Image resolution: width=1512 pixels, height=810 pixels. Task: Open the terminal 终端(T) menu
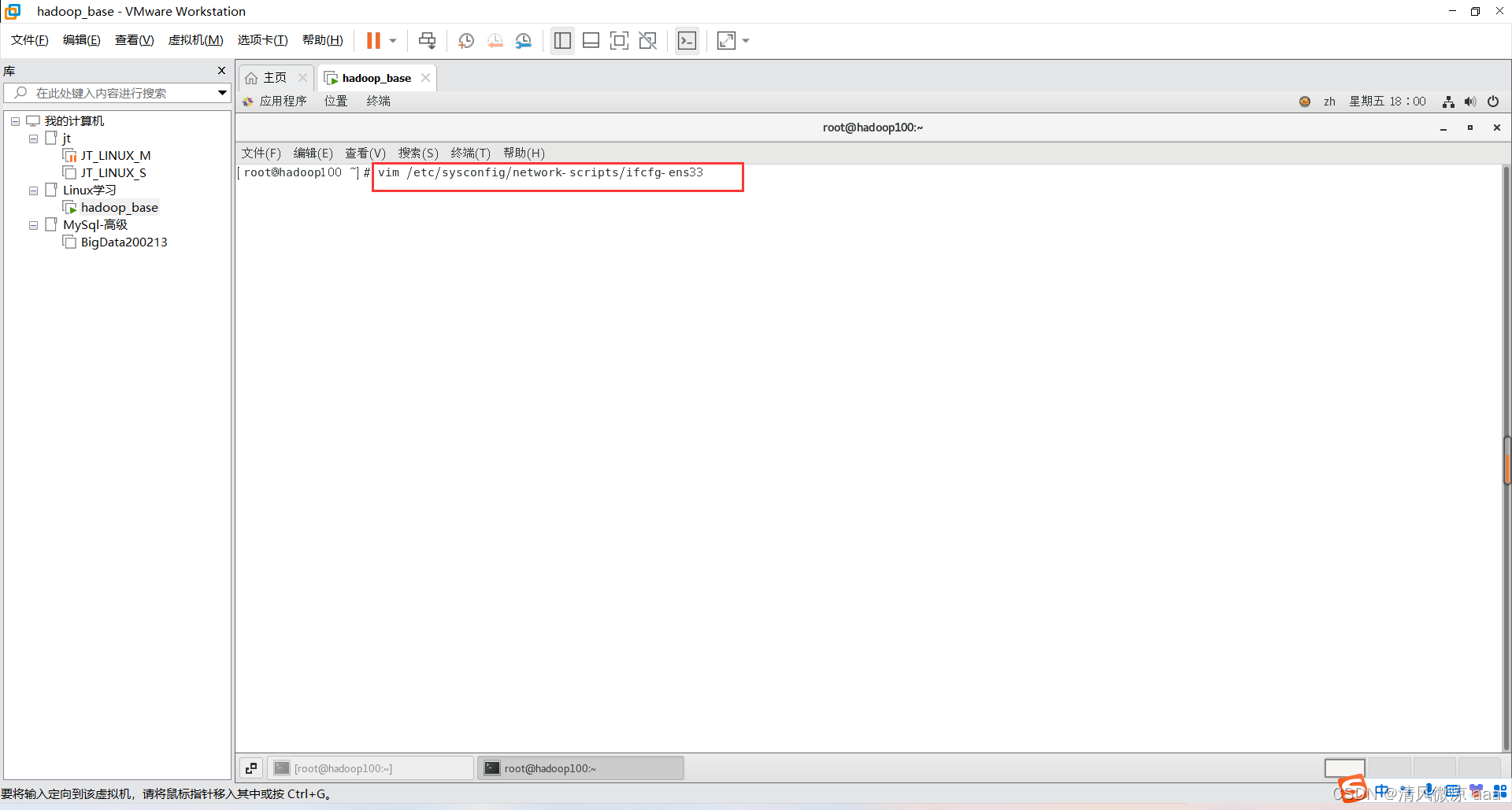[470, 153]
